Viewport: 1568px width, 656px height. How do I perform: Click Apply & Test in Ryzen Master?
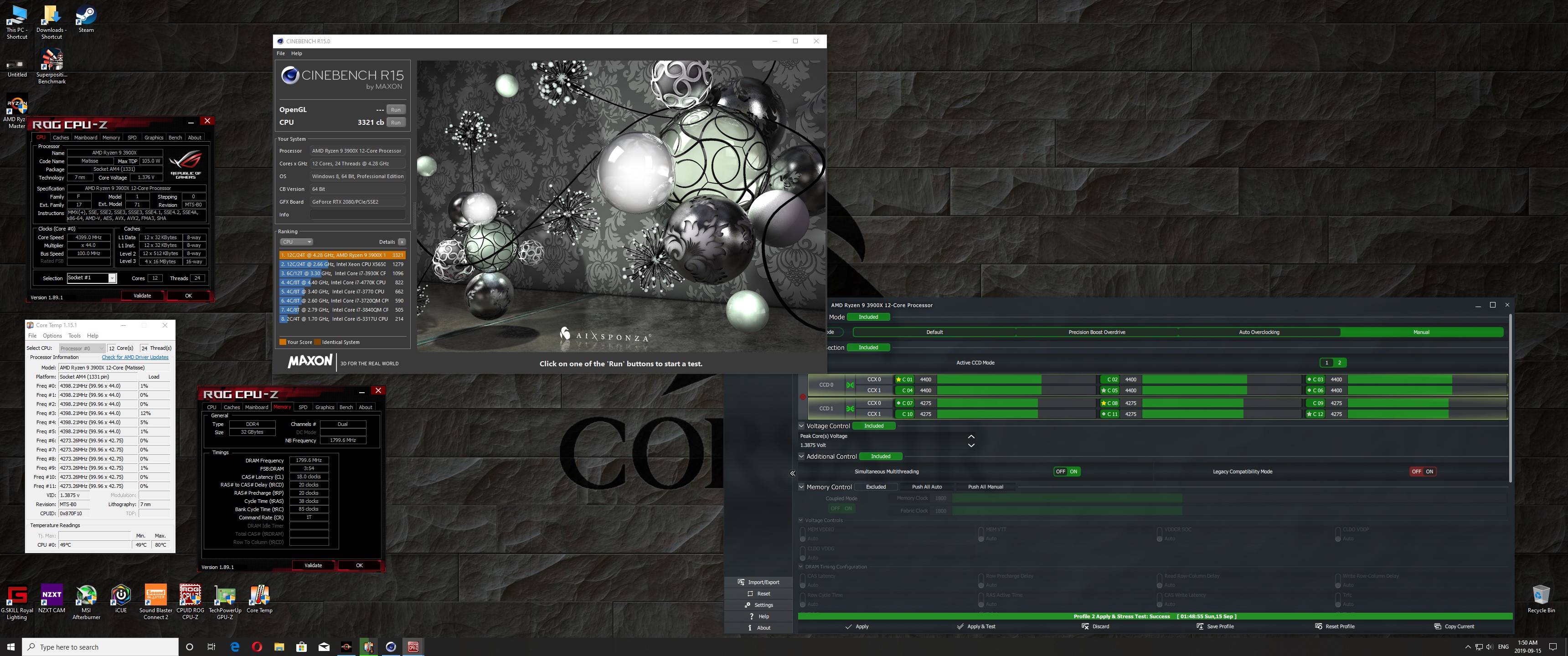click(976, 626)
